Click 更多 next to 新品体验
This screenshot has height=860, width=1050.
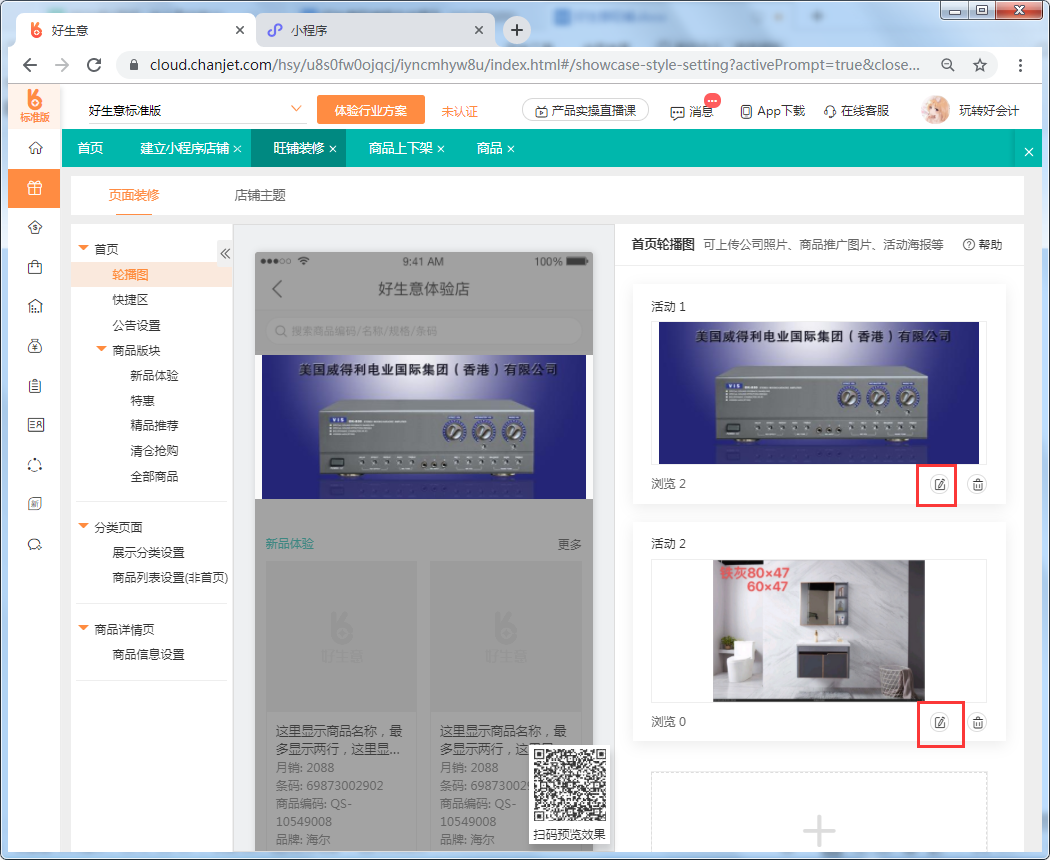tap(569, 545)
